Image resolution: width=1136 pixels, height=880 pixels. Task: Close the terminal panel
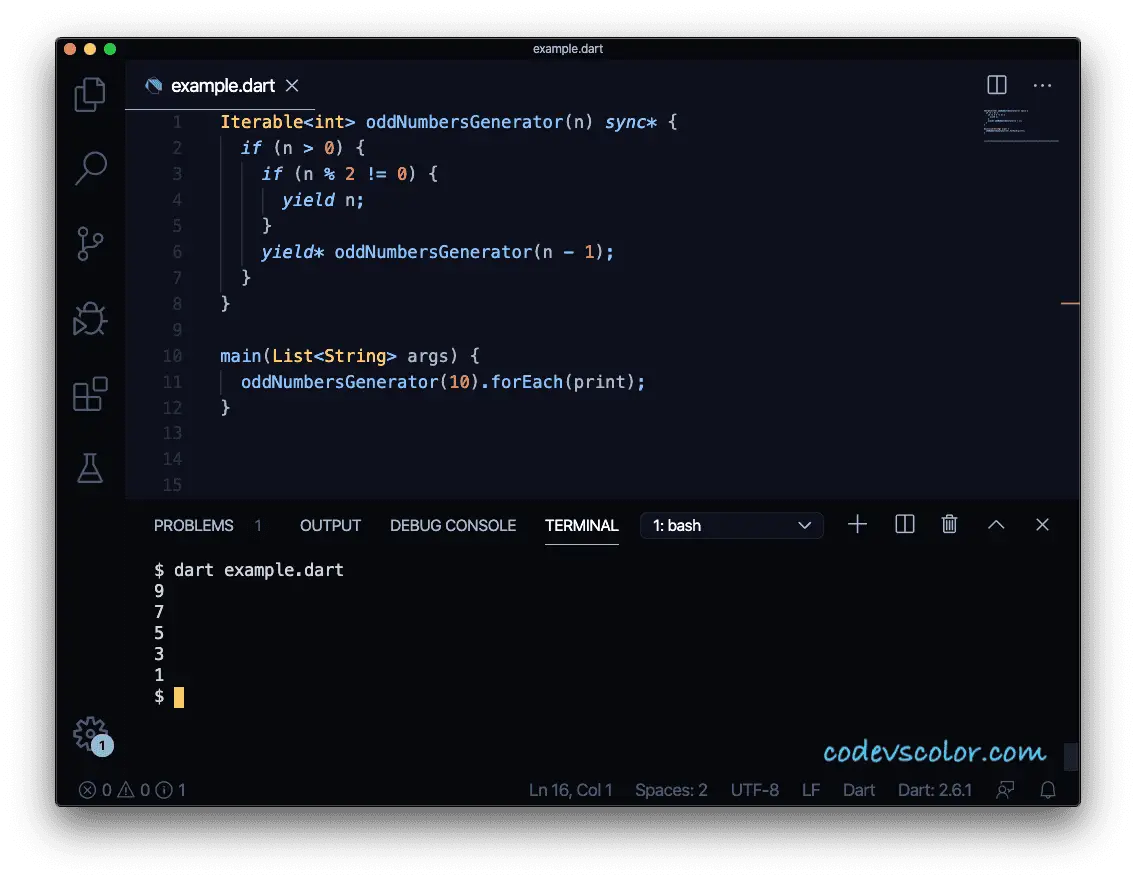click(x=1043, y=524)
